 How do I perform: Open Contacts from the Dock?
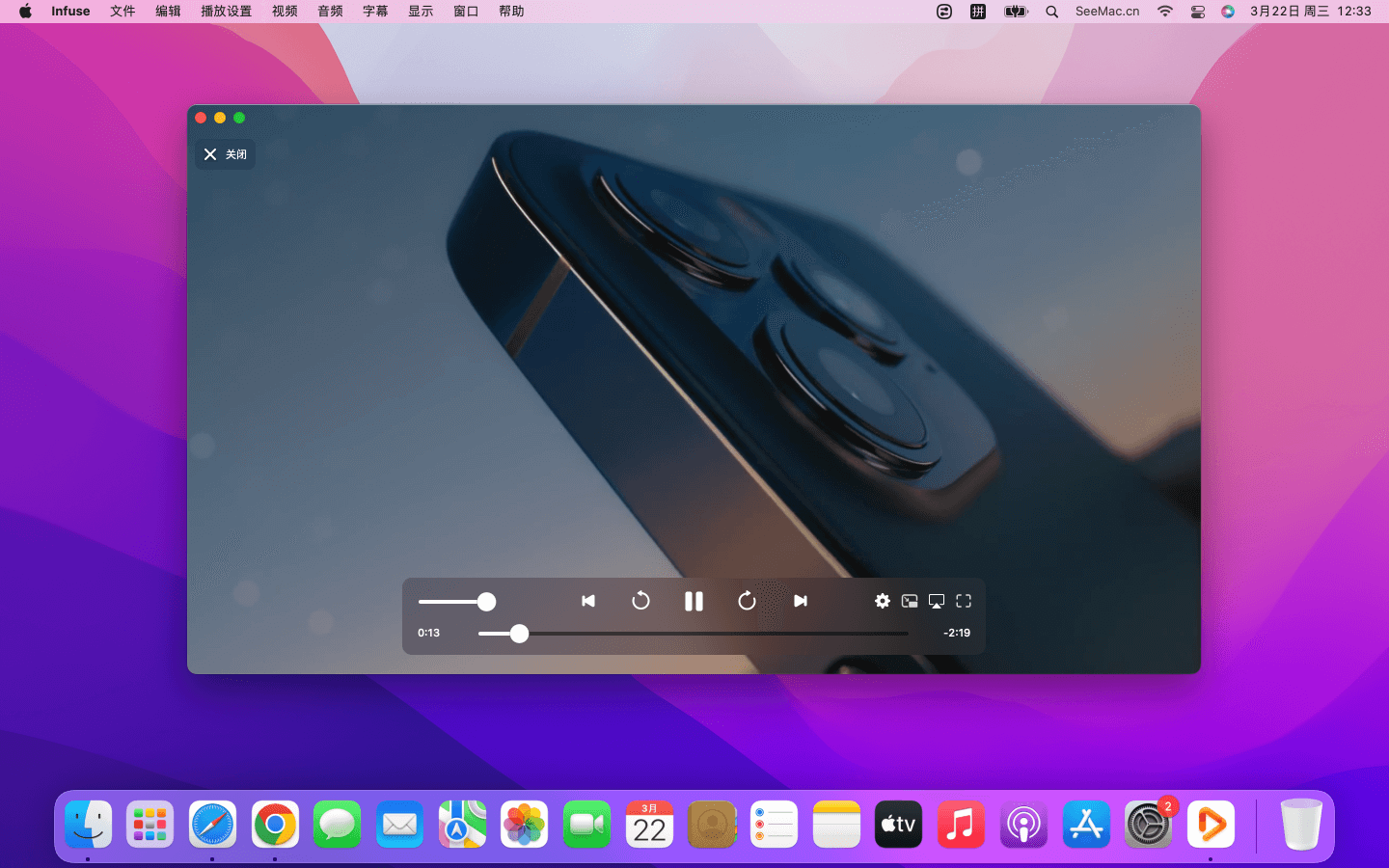(x=712, y=825)
